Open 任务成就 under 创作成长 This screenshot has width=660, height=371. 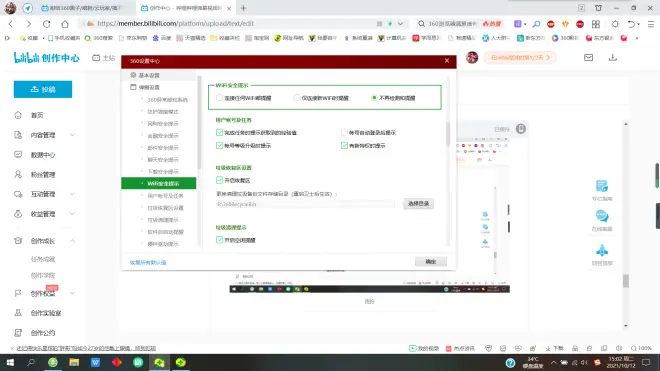click(x=43, y=259)
